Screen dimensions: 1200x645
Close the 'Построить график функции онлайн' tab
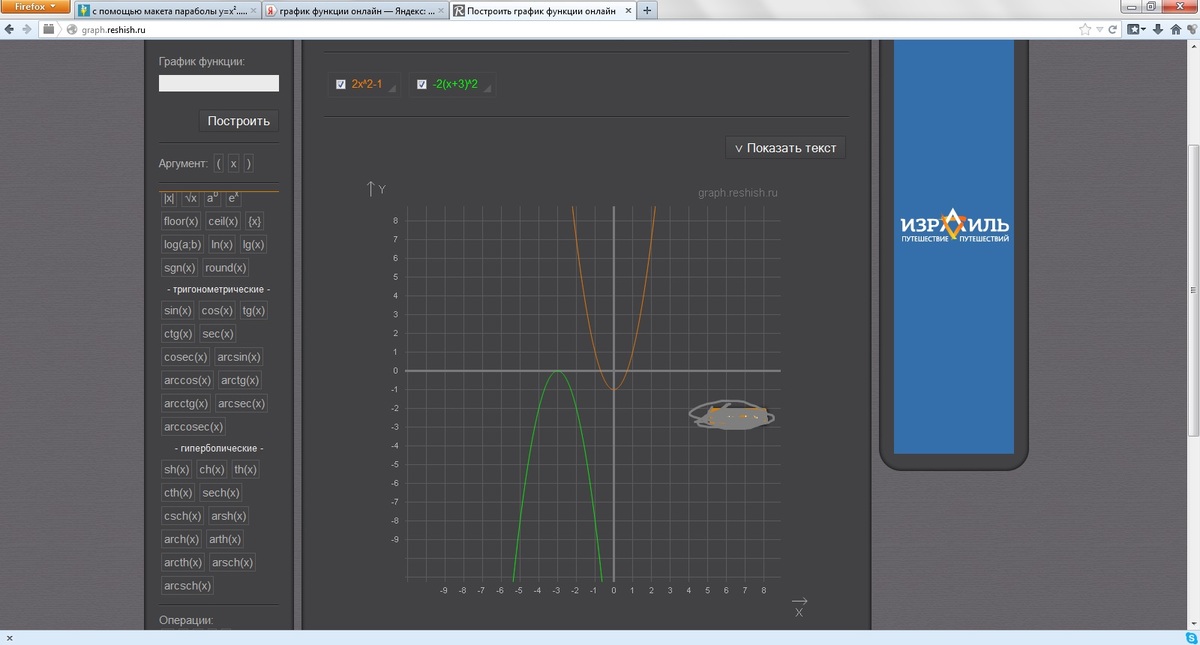pos(627,11)
